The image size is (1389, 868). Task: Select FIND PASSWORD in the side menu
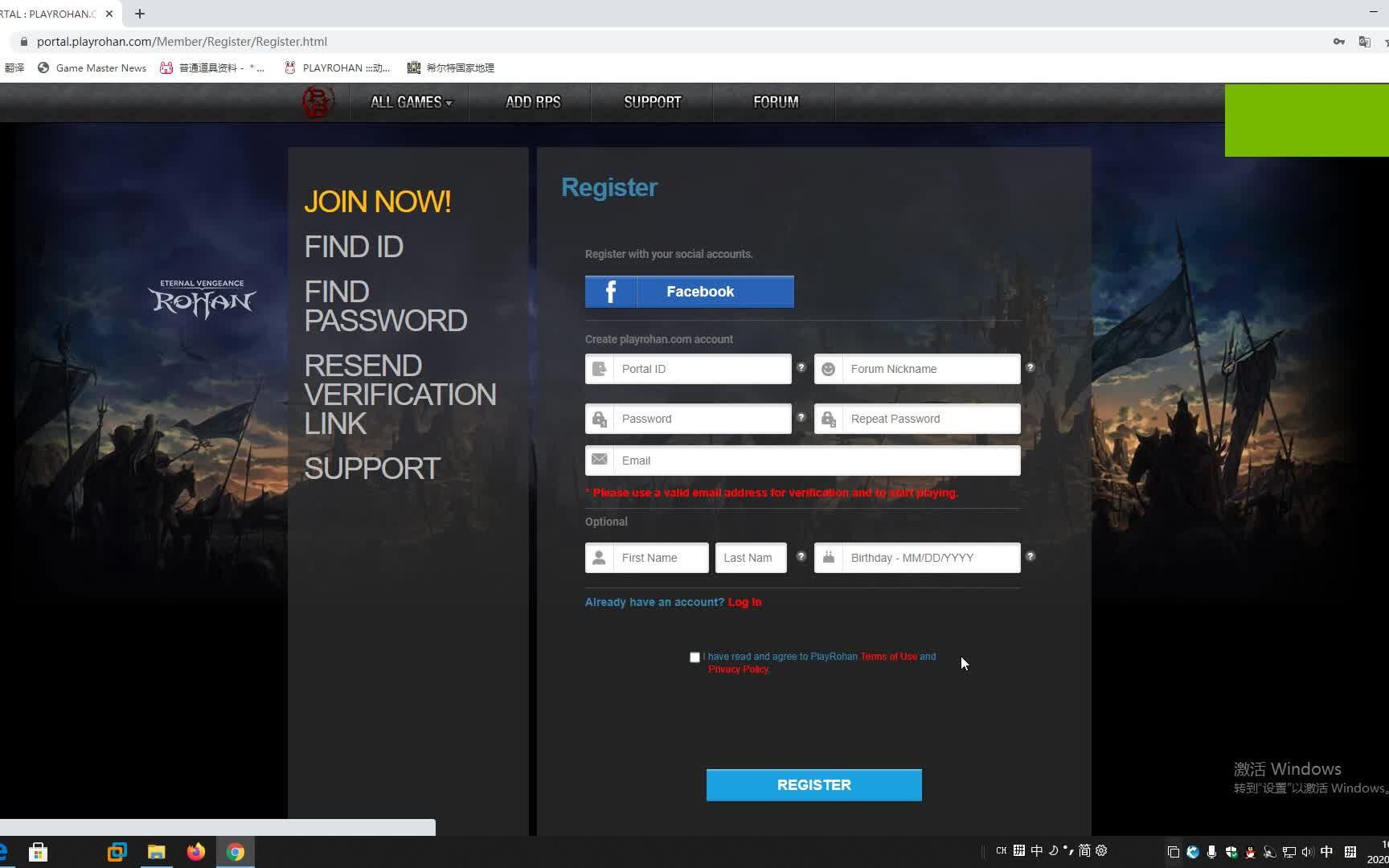tap(386, 306)
